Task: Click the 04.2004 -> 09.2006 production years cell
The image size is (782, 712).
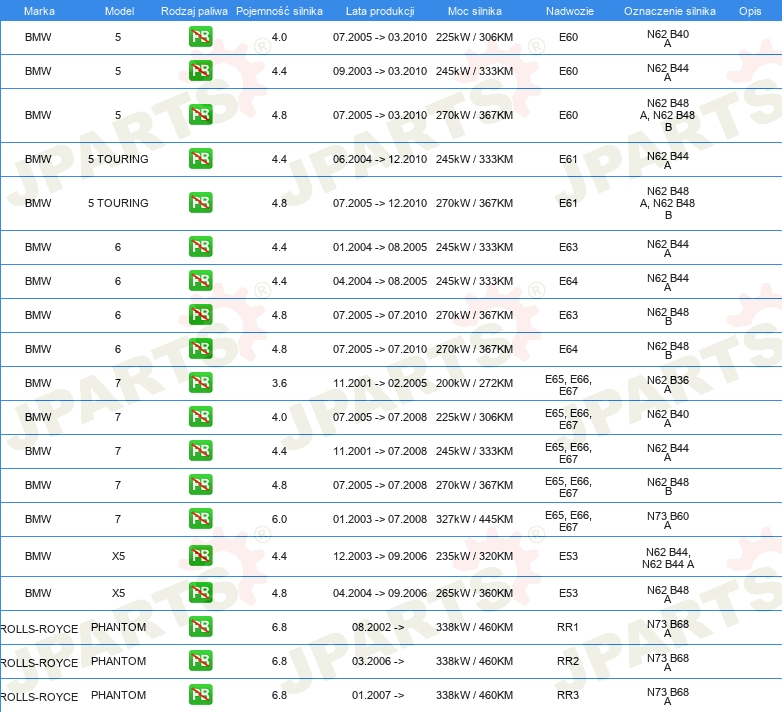Action: (x=380, y=593)
